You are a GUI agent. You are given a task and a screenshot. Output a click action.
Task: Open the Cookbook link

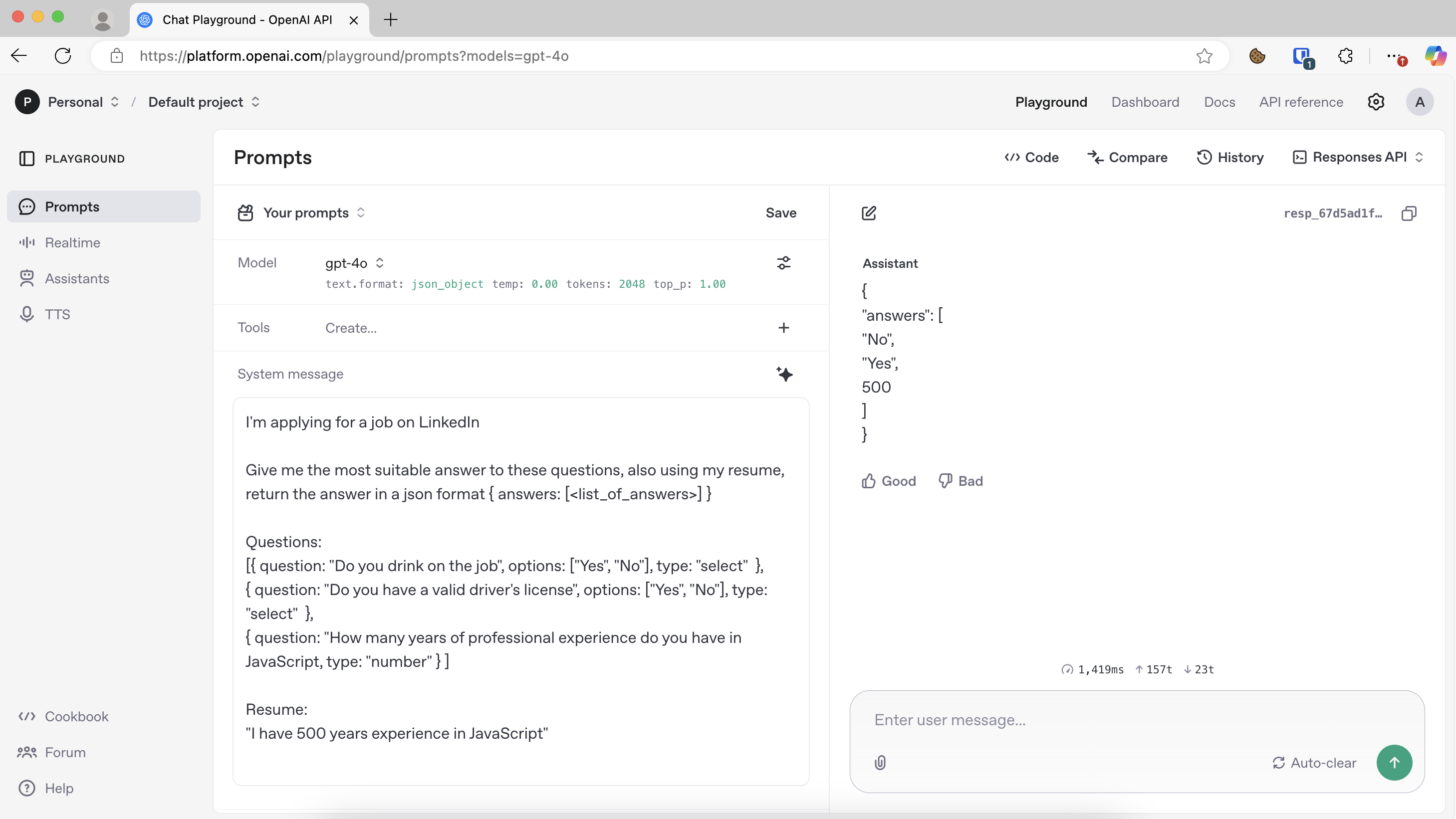(x=63, y=716)
